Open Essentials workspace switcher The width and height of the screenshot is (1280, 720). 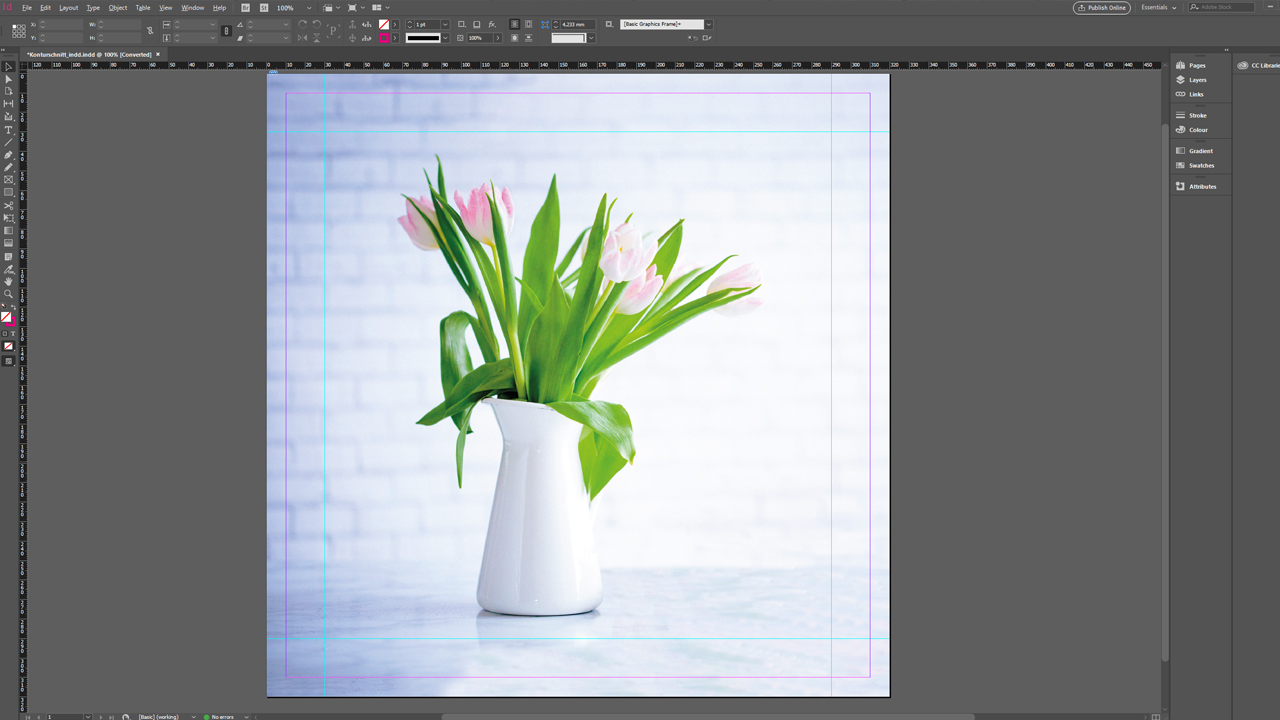(x=1160, y=7)
